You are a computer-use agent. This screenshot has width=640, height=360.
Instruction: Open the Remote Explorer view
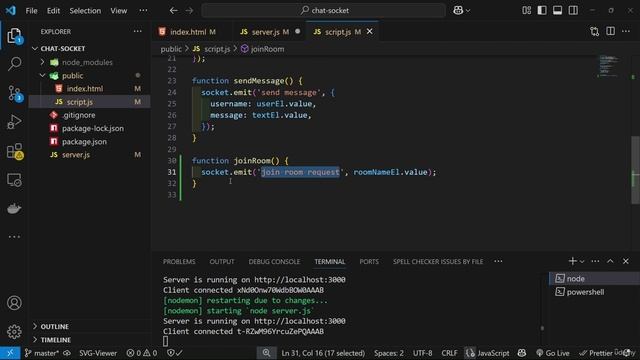click(x=14, y=180)
